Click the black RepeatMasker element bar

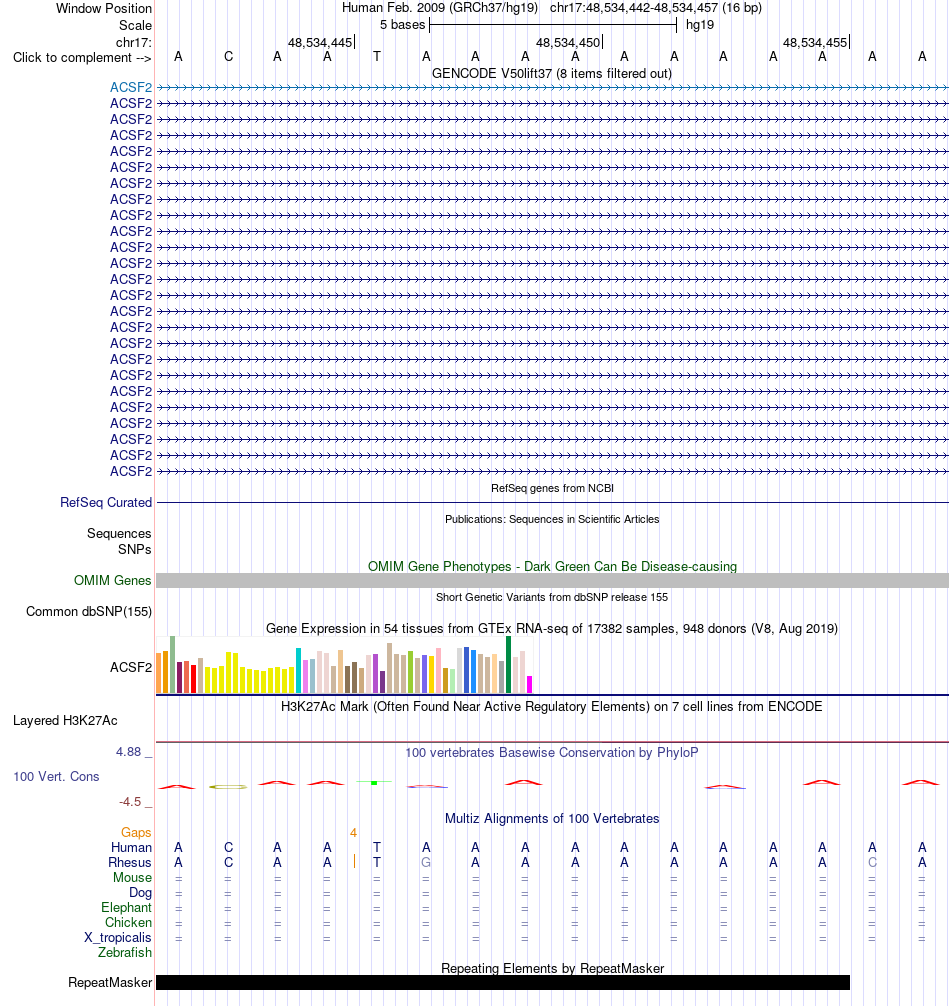(x=503, y=982)
